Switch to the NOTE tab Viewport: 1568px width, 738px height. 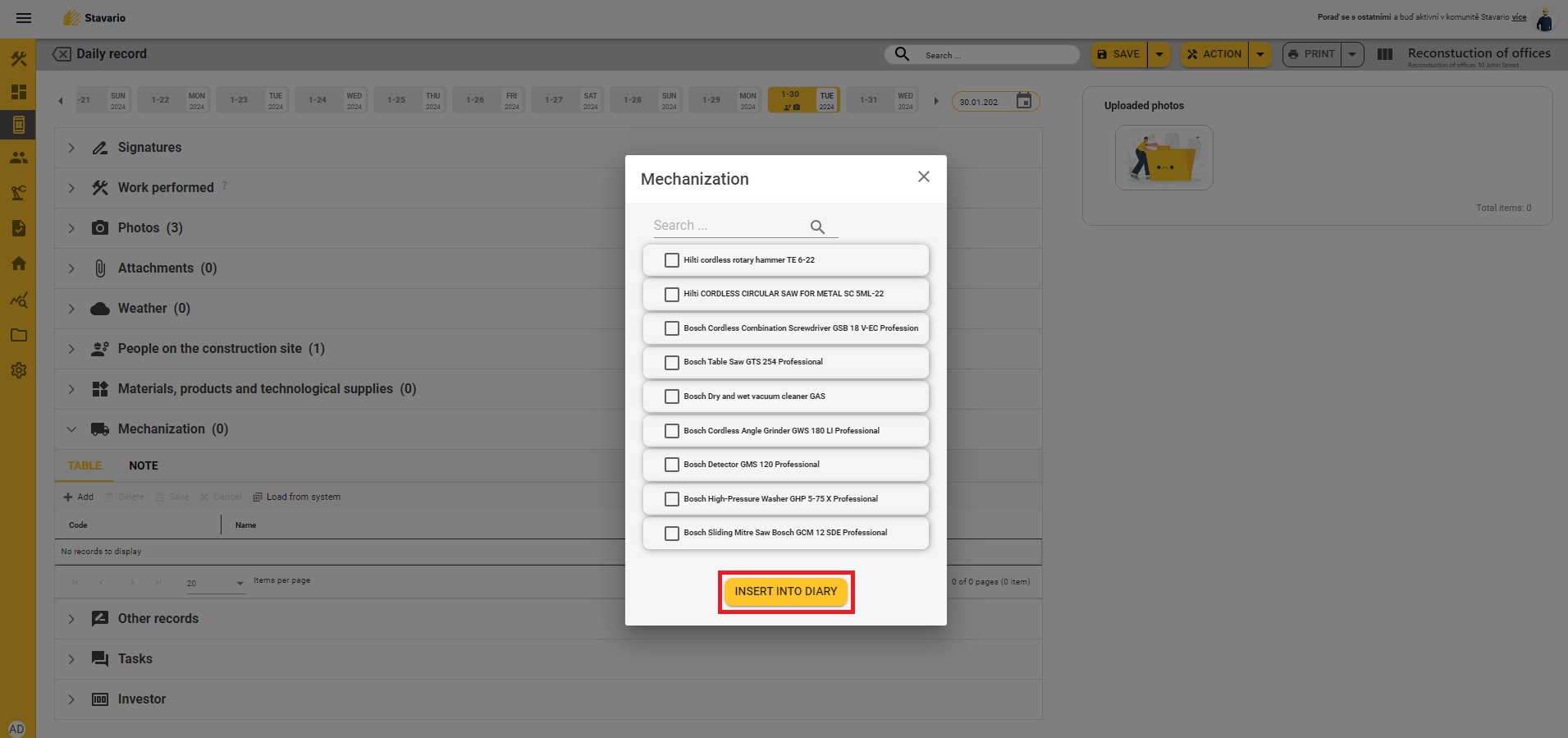pyautogui.click(x=144, y=465)
